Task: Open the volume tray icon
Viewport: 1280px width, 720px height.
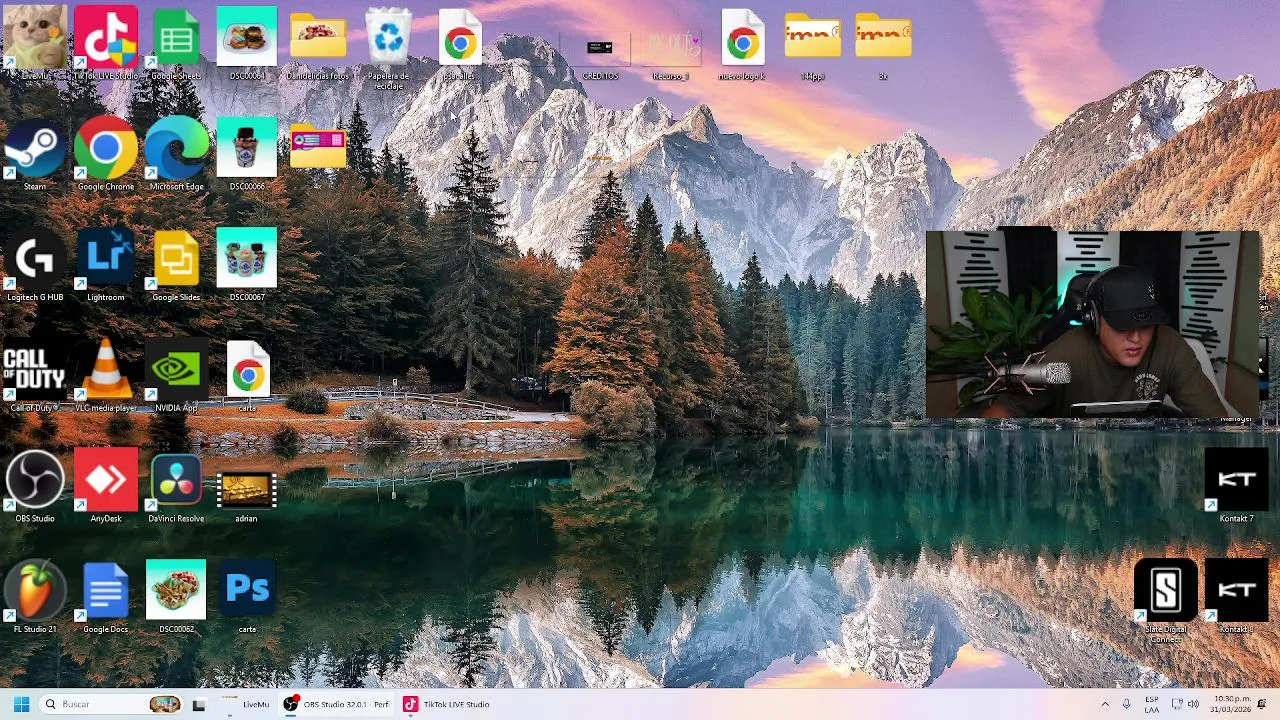Action: [x=1193, y=704]
